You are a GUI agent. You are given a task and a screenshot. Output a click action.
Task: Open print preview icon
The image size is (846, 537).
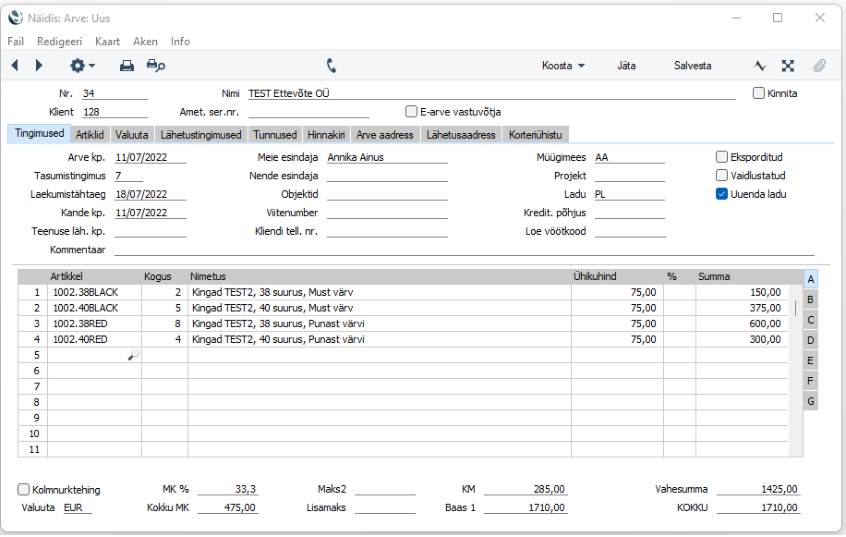click(x=156, y=66)
